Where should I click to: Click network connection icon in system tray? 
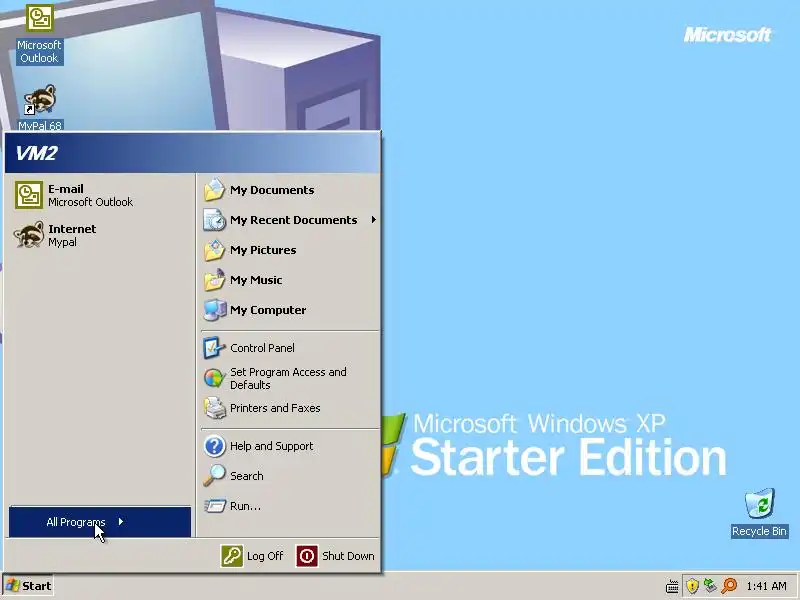tap(711, 586)
